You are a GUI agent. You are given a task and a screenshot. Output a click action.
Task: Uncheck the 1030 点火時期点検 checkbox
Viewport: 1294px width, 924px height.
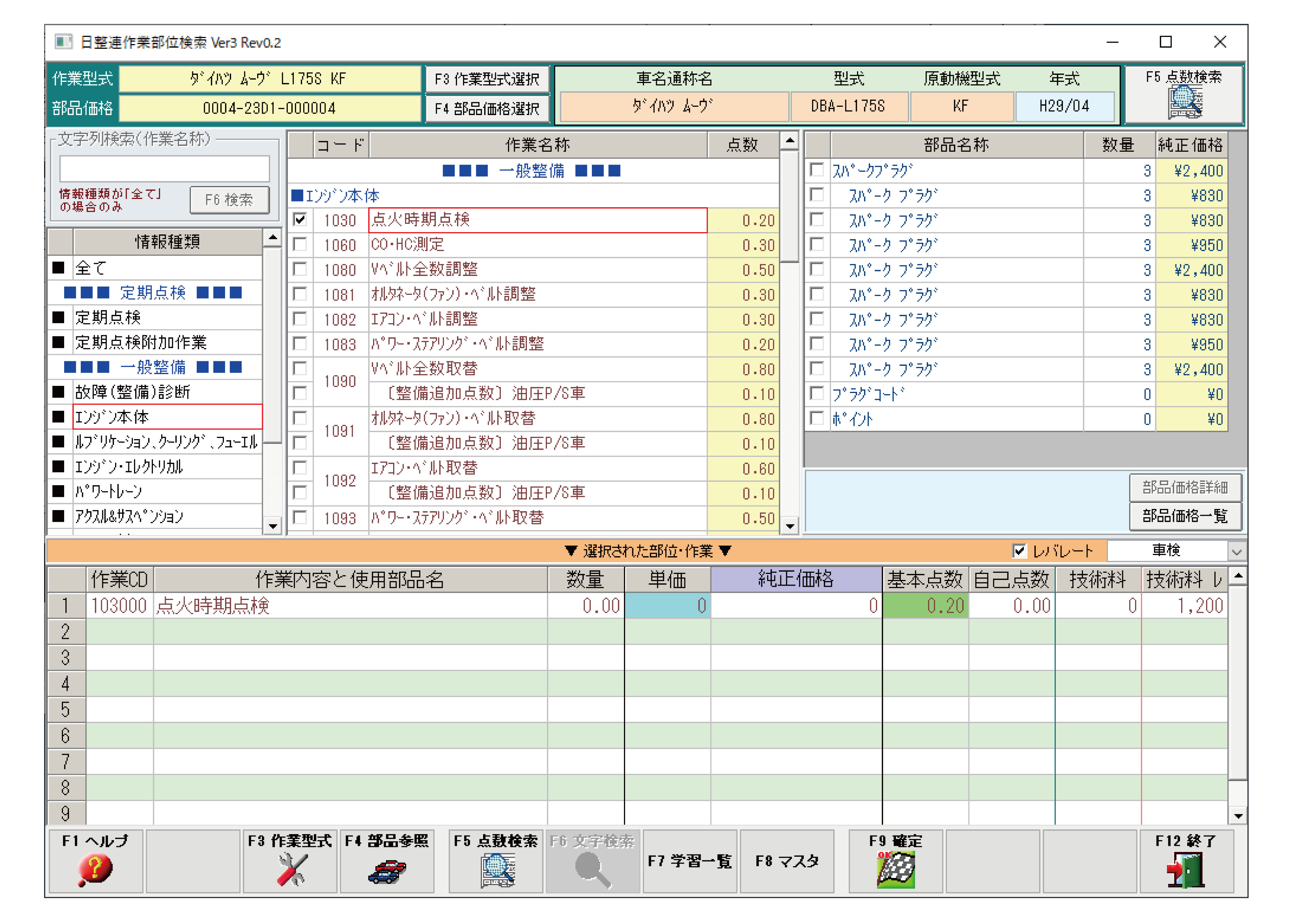300,220
